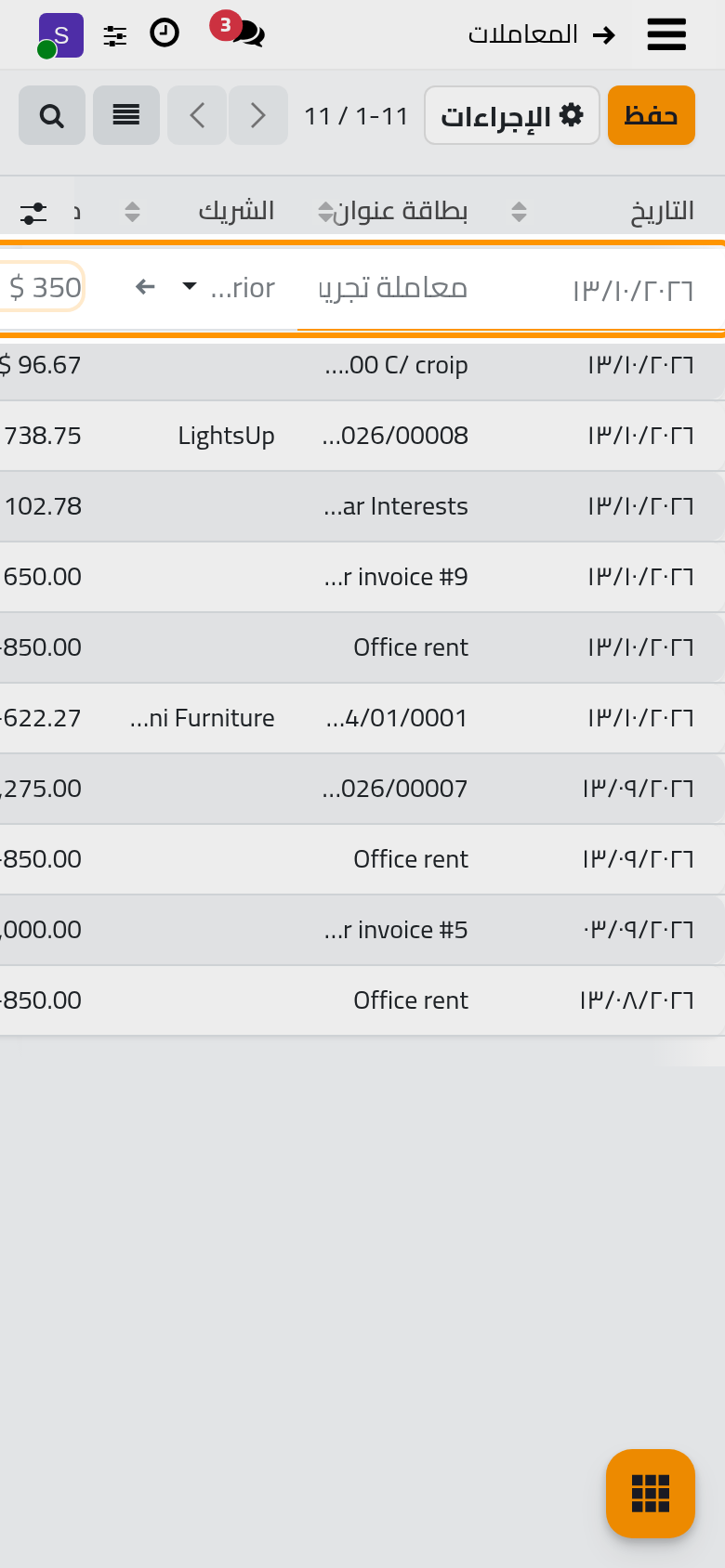Click the حفظ save button
The height and width of the screenshot is (1568, 725).
[652, 115]
